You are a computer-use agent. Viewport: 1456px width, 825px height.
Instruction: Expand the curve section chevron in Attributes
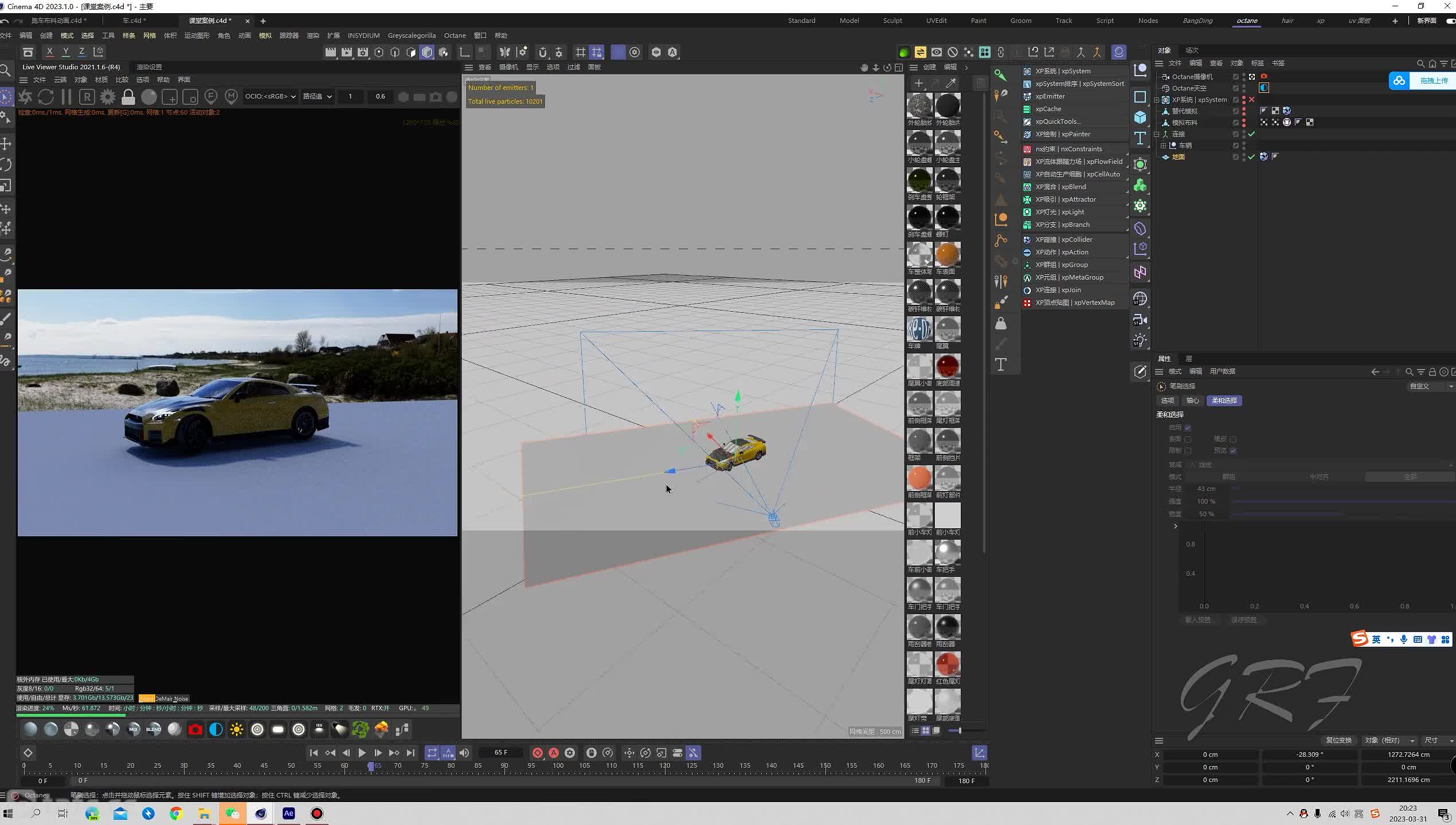coord(1176,527)
